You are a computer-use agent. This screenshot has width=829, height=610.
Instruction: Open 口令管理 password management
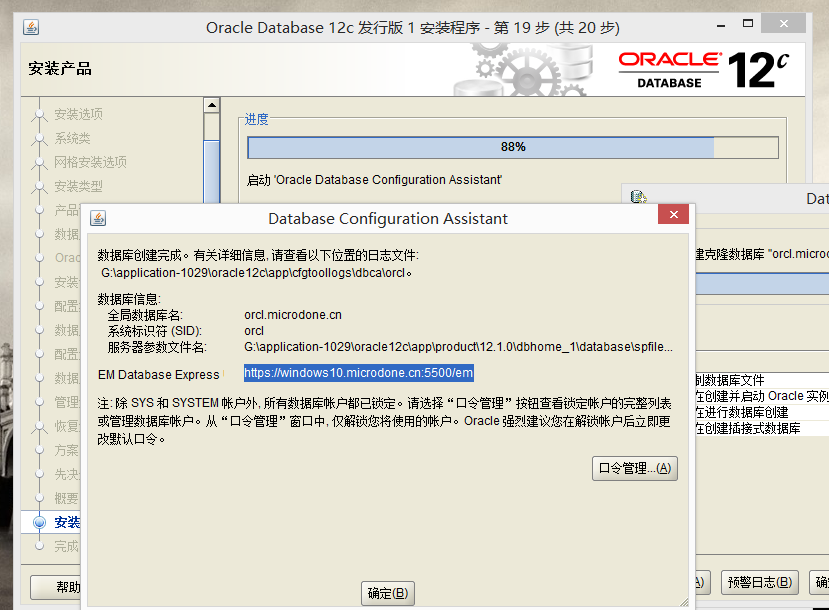(634, 468)
